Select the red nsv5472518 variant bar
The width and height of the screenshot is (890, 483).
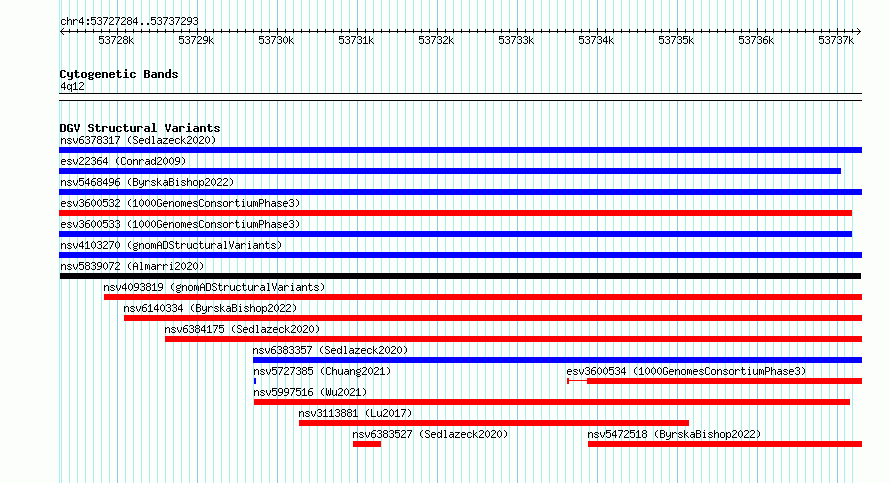[725, 444]
